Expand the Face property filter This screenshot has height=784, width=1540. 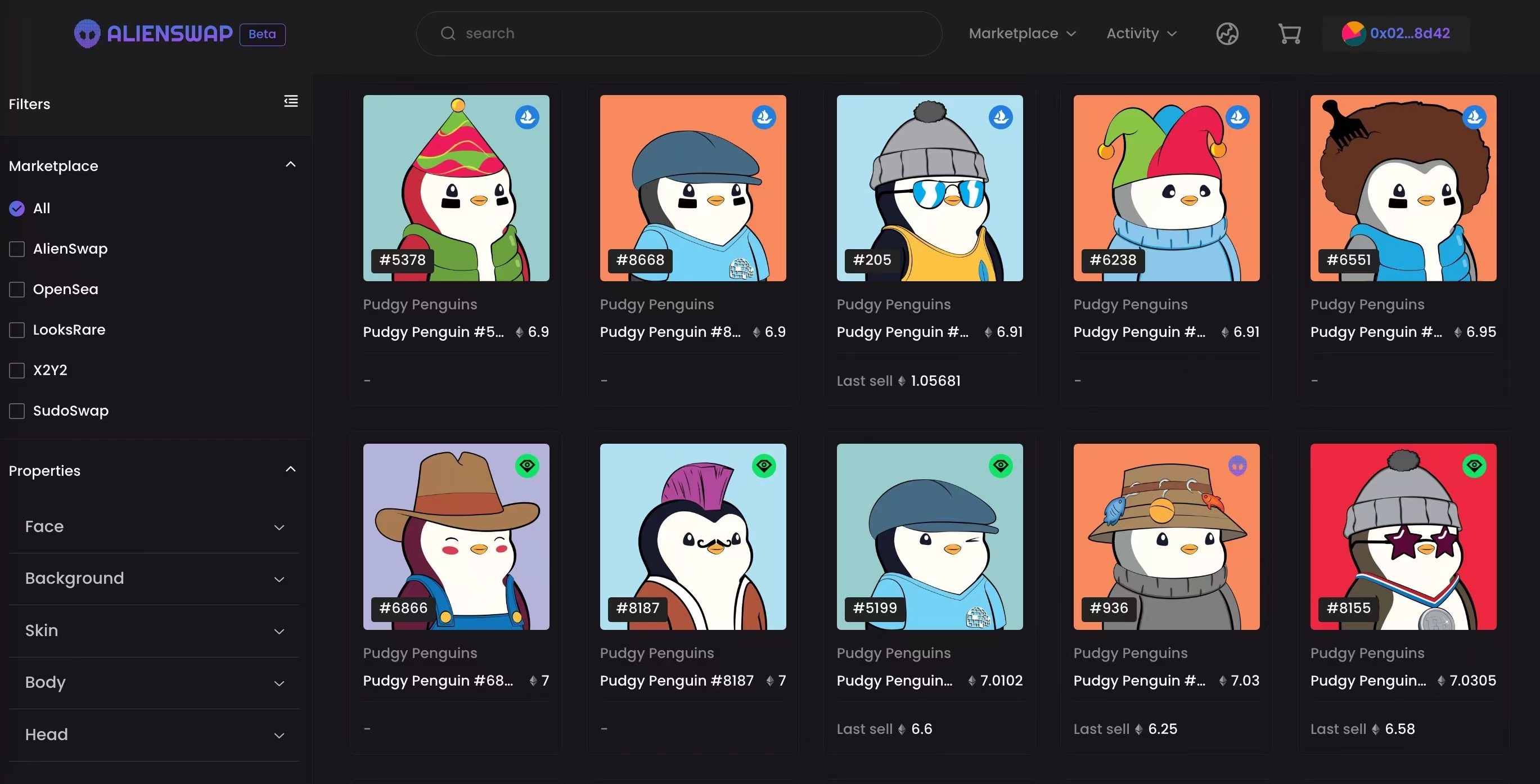[154, 527]
